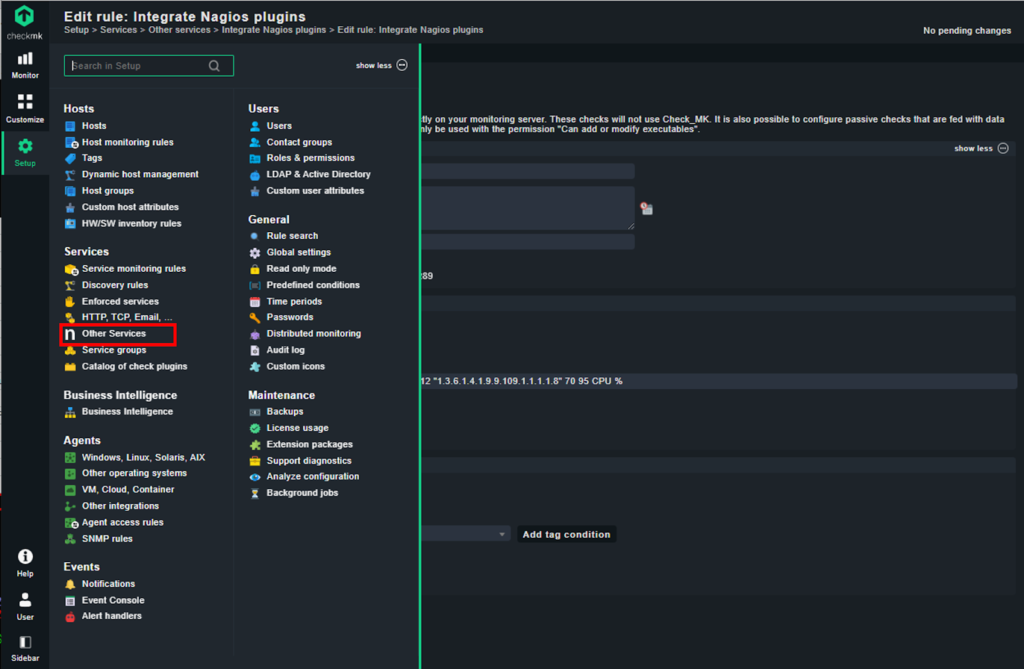The height and width of the screenshot is (669, 1024).
Task: Open Custom host attributes
Action: [x=130, y=207]
